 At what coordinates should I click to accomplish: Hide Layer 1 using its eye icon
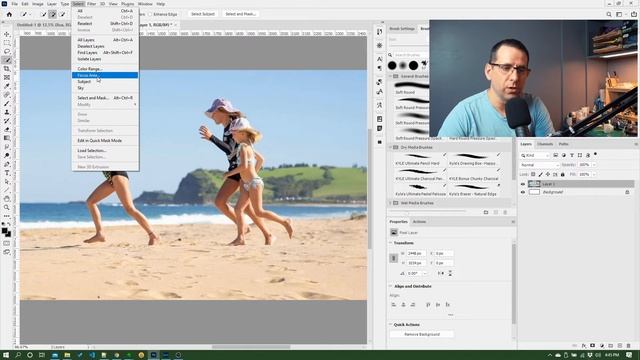[x=523, y=184]
